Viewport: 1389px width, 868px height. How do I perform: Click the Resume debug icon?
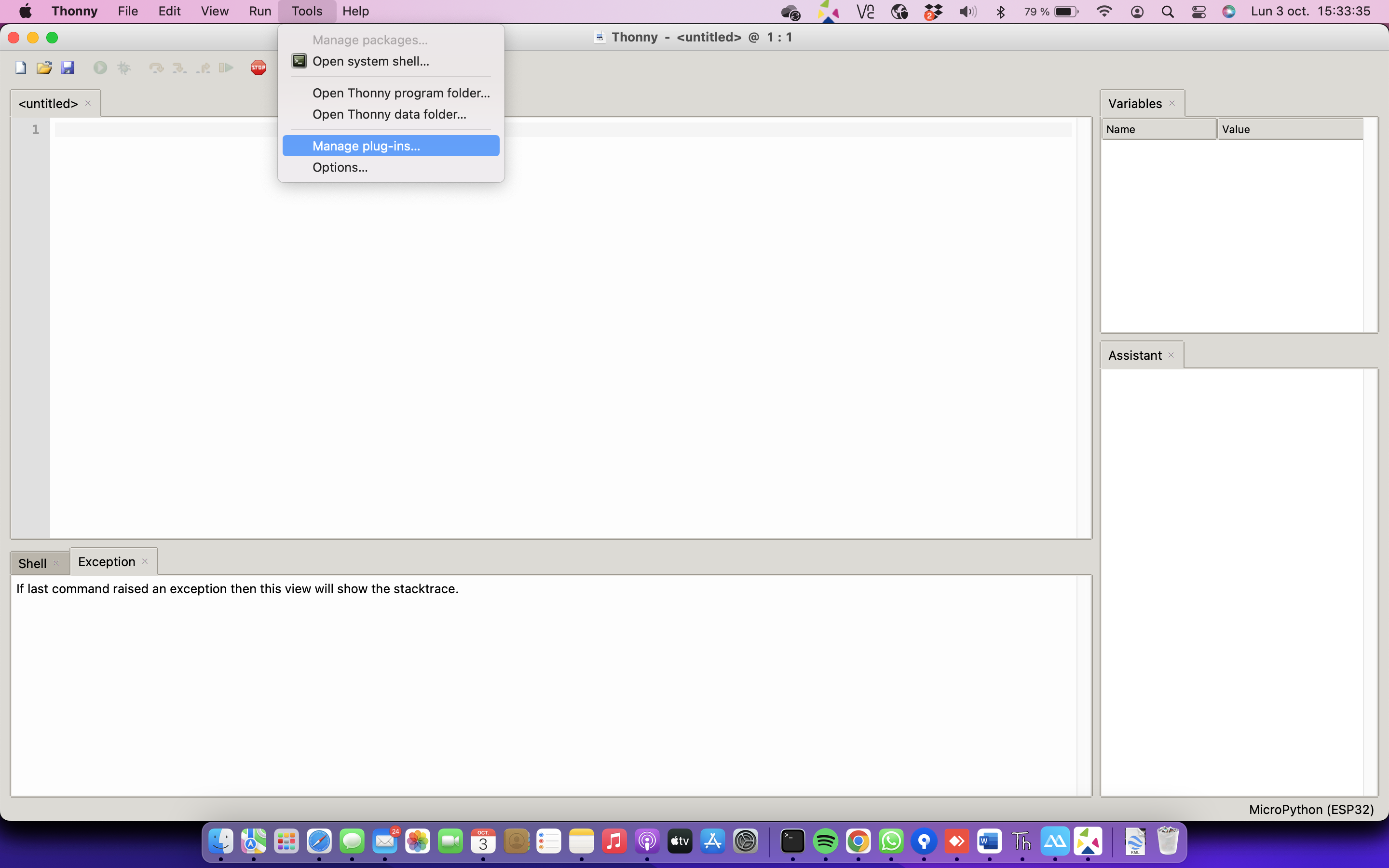pyautogui.click(x=226, y=68)
